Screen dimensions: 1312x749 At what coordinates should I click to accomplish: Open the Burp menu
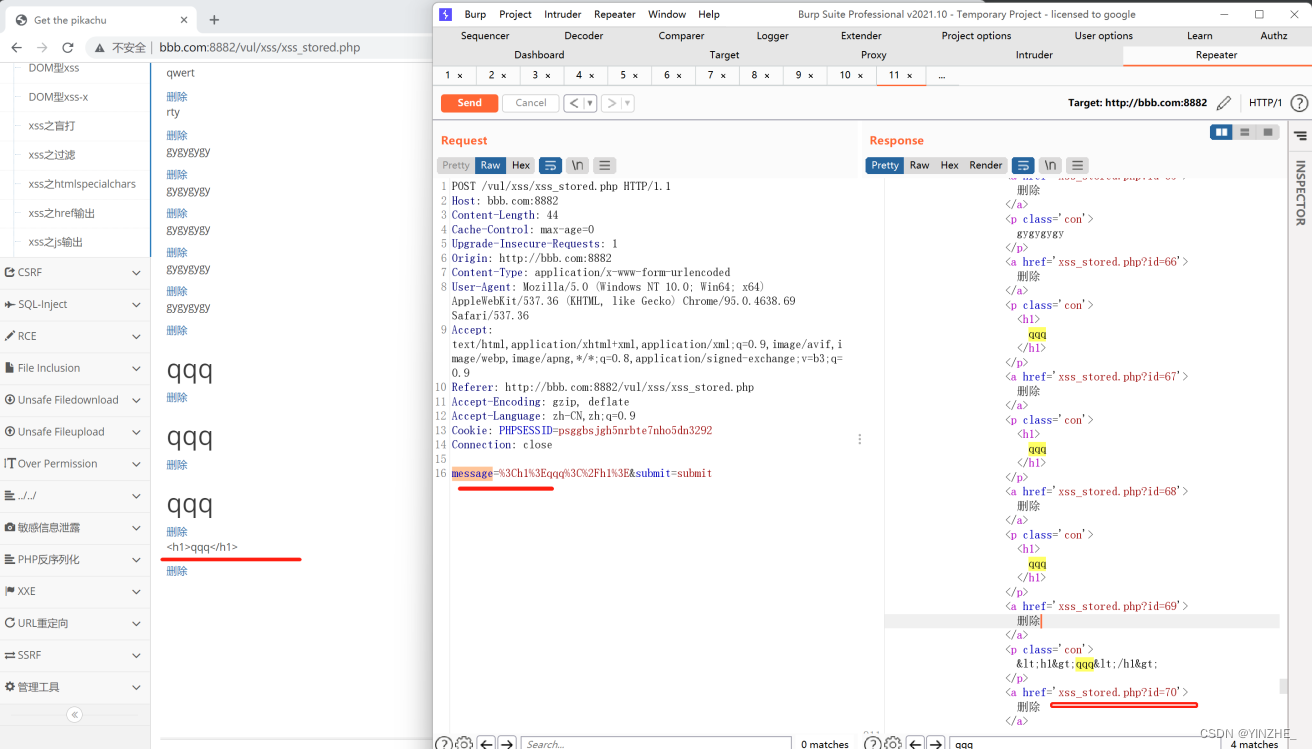click(475, 14)
